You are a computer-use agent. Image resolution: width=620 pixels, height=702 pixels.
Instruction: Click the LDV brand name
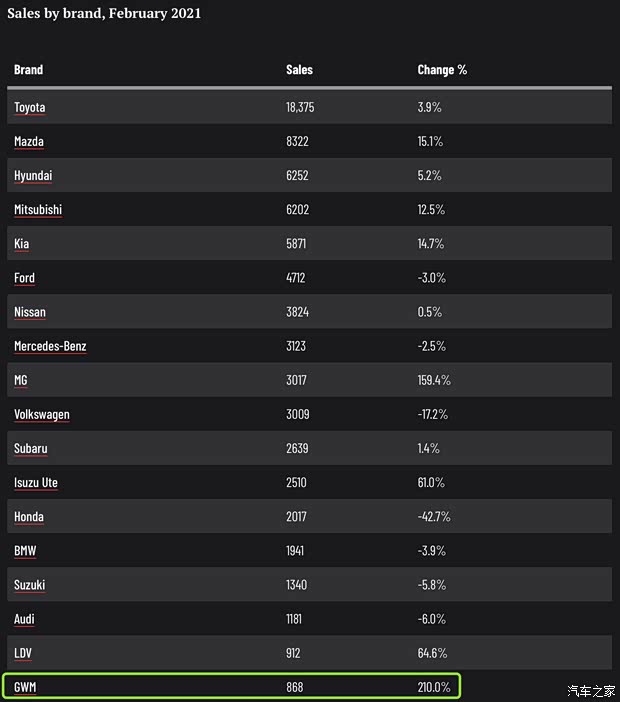pyautogui.click(x=25, y=653)
